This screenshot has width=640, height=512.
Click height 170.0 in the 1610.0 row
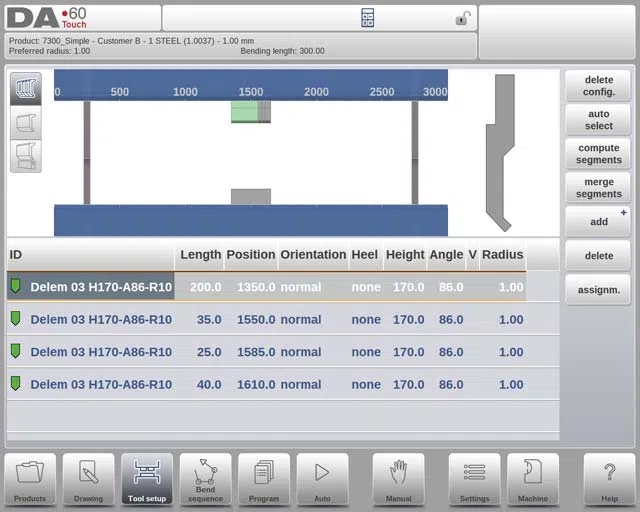[408, 384]
